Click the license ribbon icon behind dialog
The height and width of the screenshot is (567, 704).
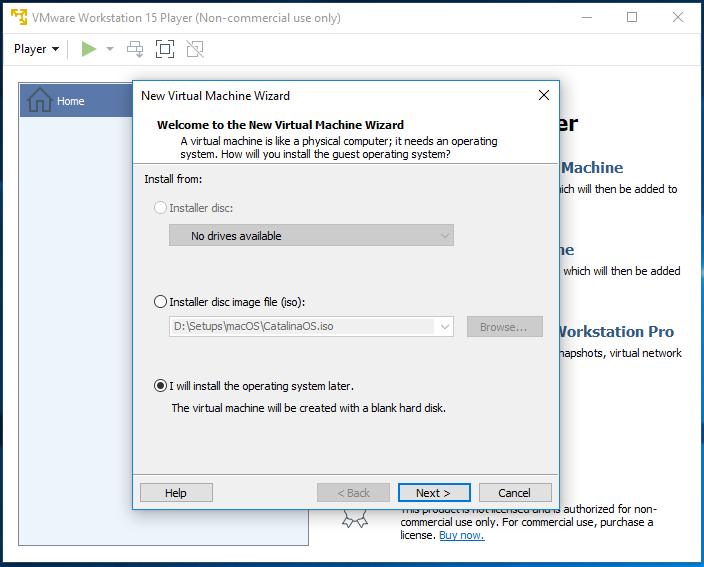(355, 519)
